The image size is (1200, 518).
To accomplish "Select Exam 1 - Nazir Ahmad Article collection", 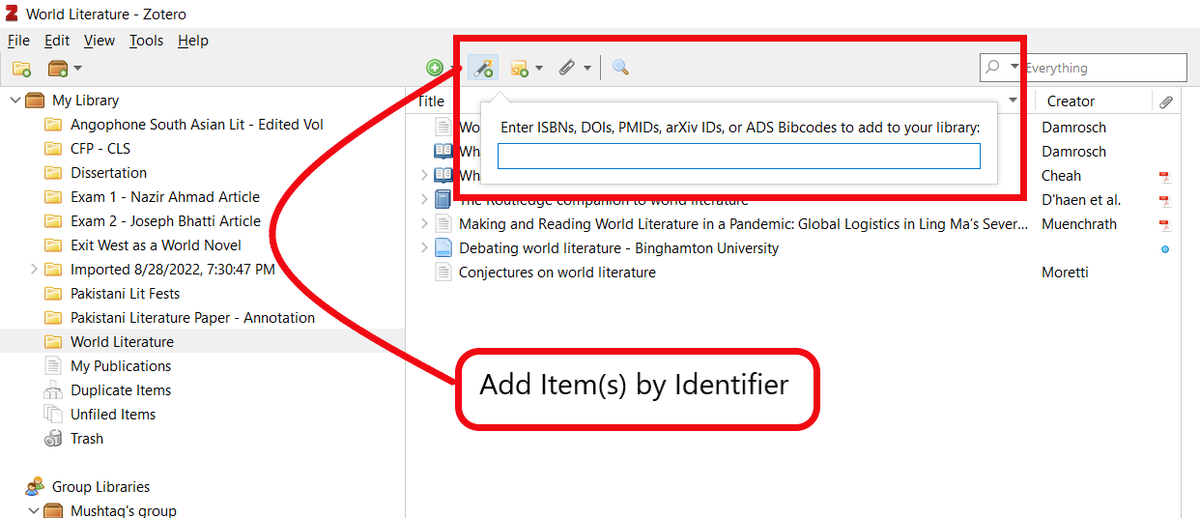I will [165, 197].
